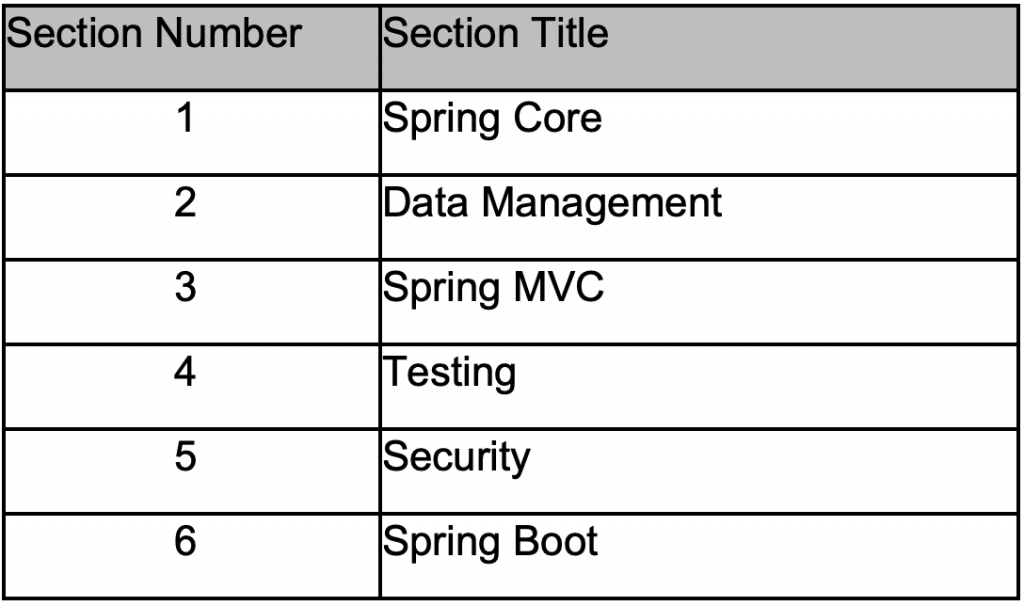This screenshot has width=1024, height=606.
Task: Select the cell containing number 3
Action: [185, 289]
